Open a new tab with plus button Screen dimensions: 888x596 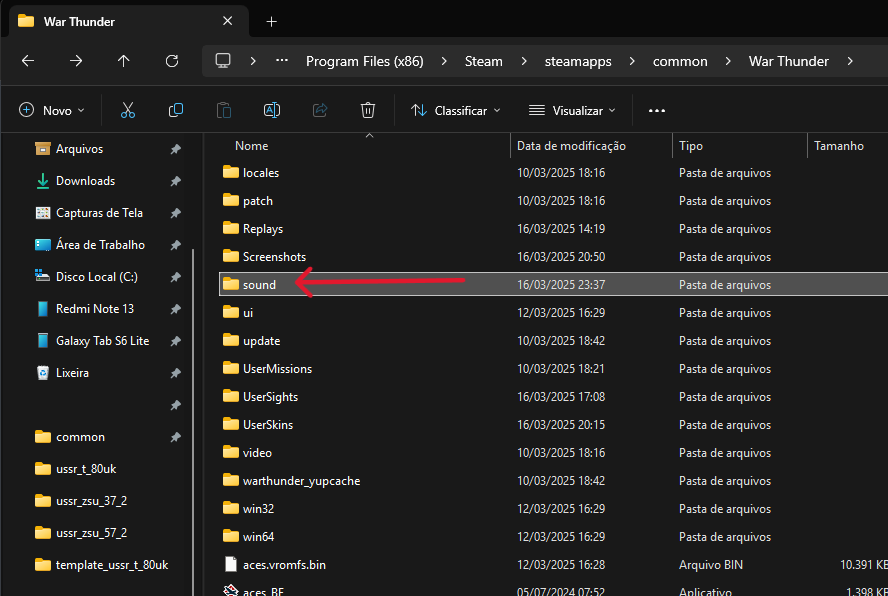click(271, 21)
